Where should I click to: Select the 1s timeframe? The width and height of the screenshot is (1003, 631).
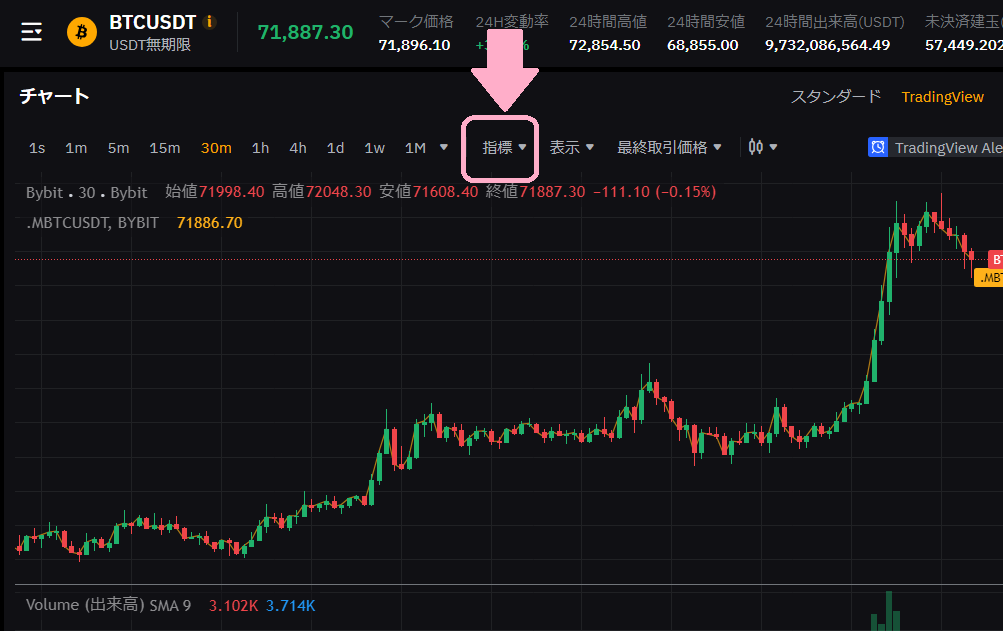tap(37, 148)
